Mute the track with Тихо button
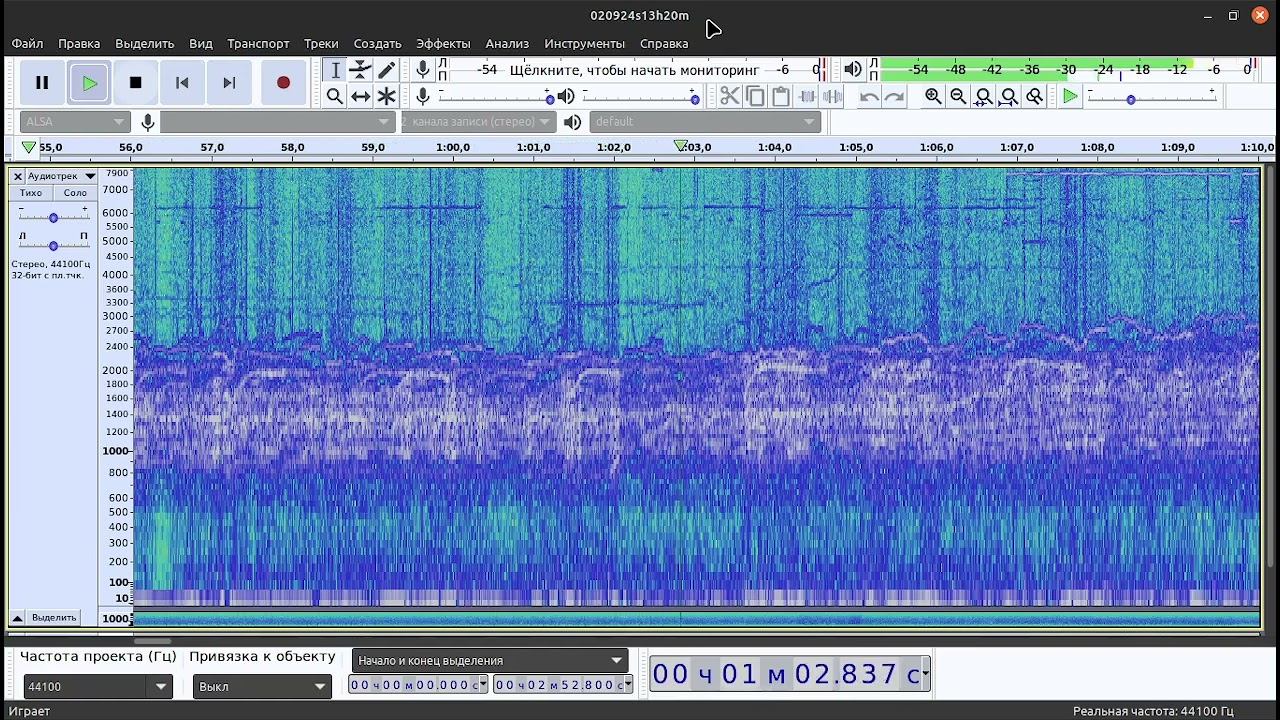1280x720 pixels. tap(31, 193)
